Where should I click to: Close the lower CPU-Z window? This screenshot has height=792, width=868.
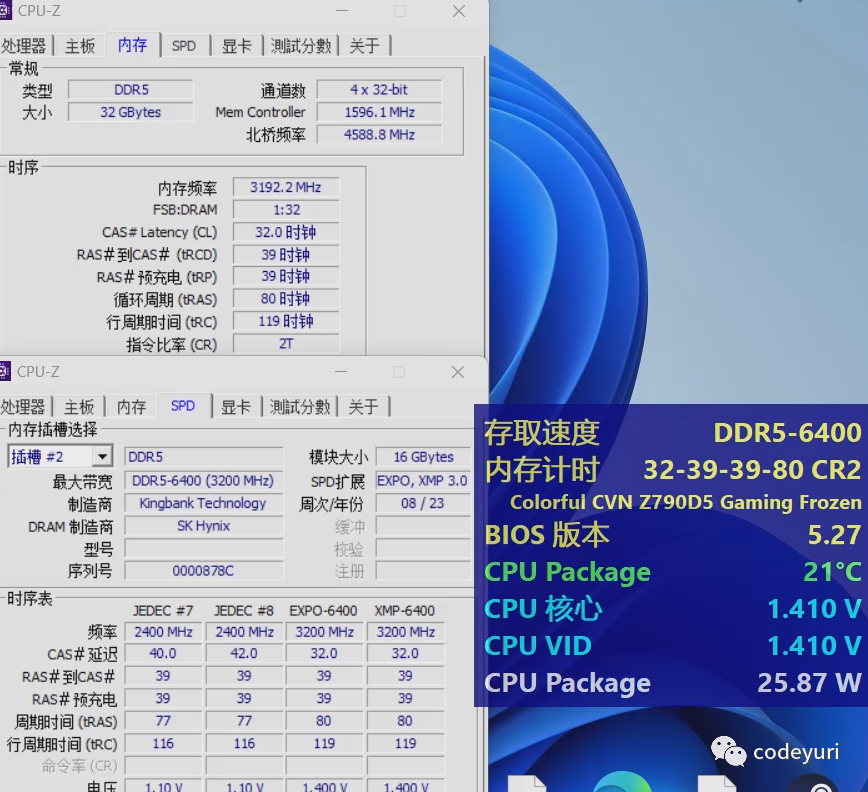[x=458, y=372]
